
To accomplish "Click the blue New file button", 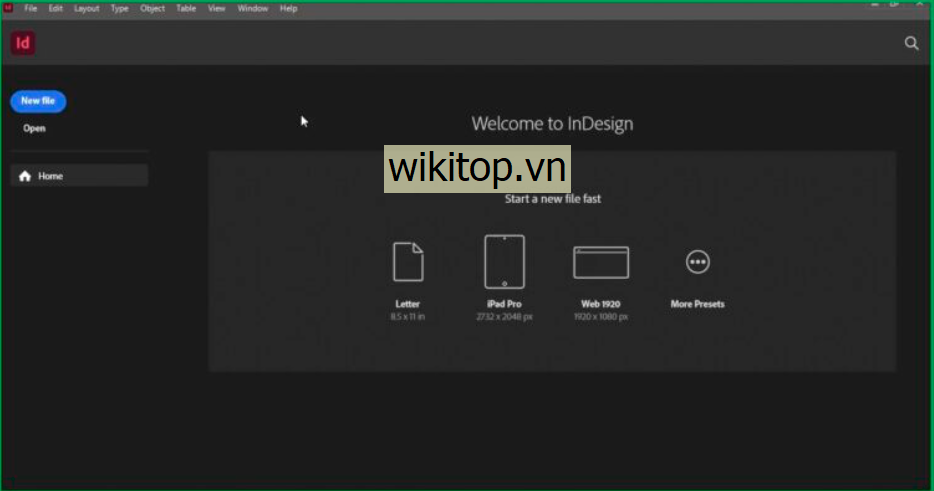I will pos(38,101).
